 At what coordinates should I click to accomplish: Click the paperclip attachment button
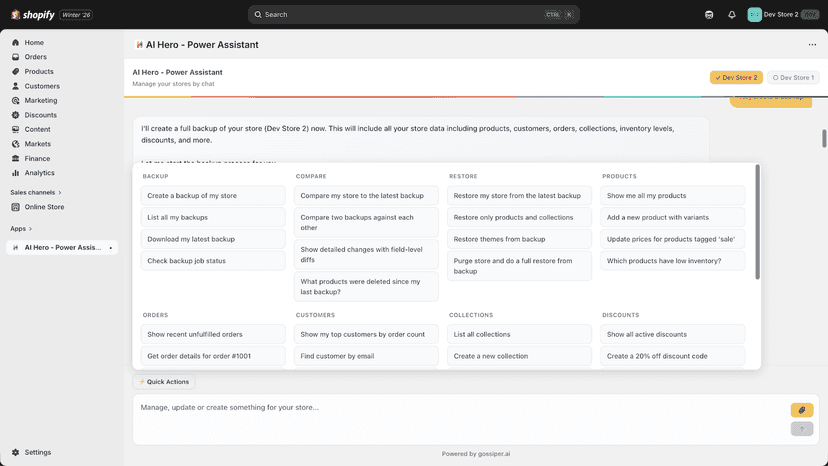802,410
